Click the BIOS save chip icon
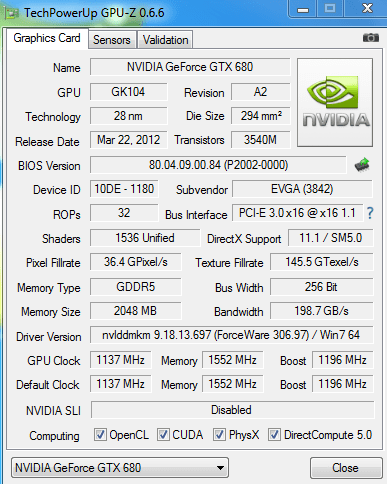Screen dimensions: 387x484 click(362, 165)
